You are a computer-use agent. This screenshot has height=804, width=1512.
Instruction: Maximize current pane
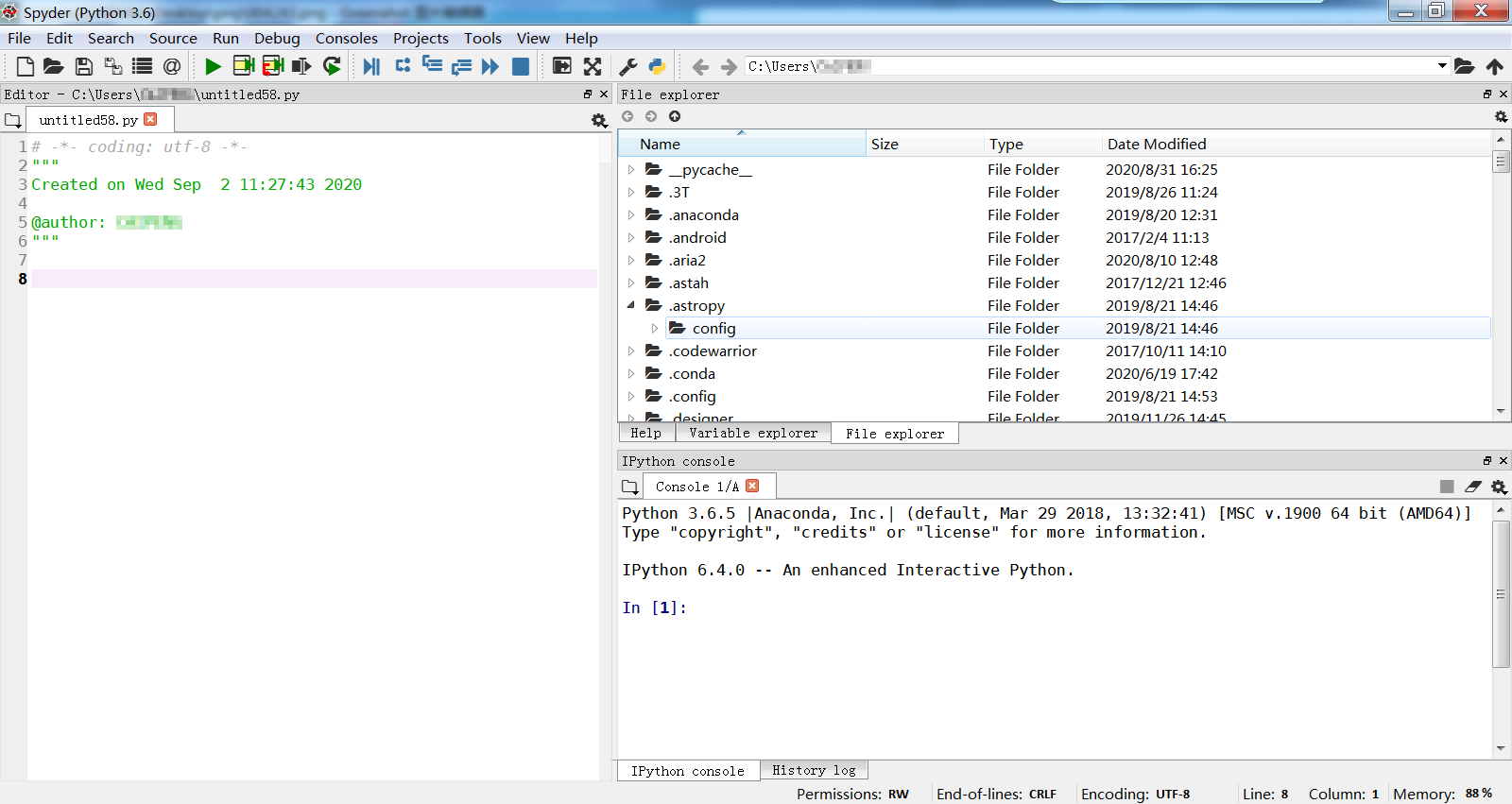[561, 66]
